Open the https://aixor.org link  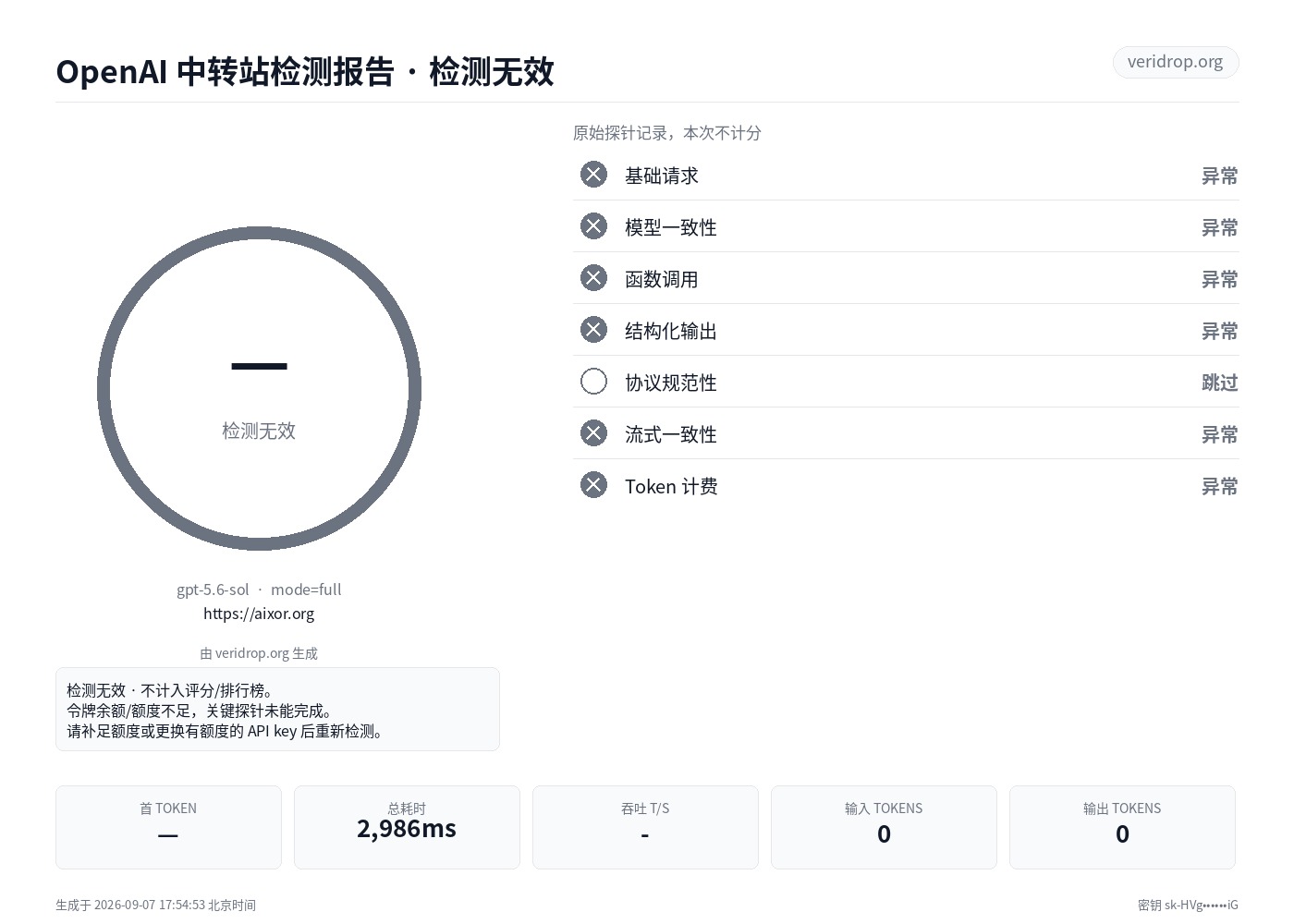click(259, 614)
